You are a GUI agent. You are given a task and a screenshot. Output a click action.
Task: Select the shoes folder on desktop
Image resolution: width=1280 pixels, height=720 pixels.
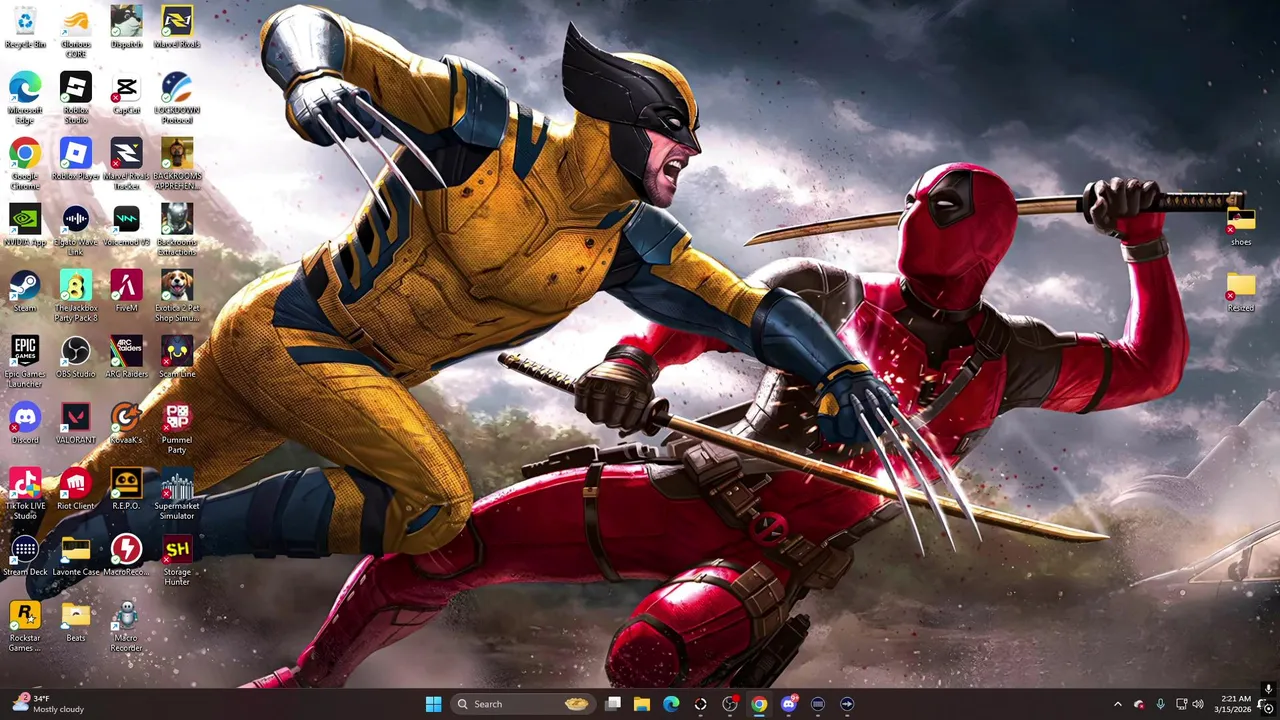[x=1241, y=225]
